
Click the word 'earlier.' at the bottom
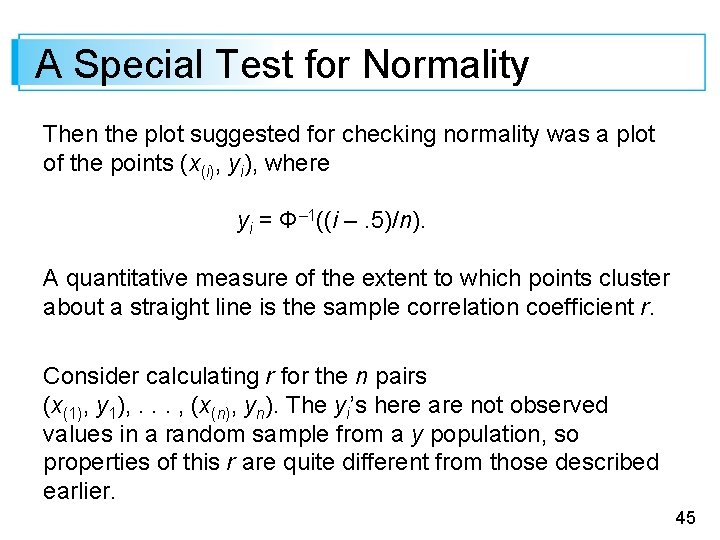pos(79,491)
